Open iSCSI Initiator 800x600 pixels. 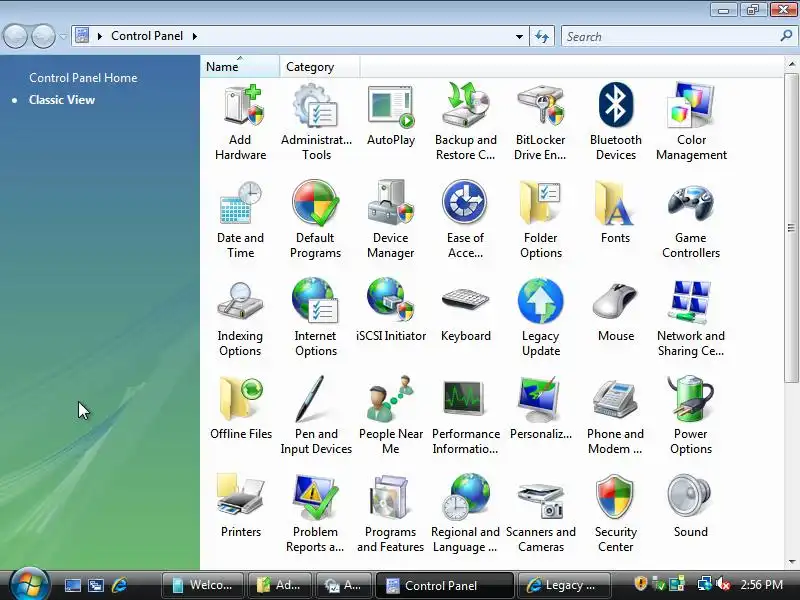tap(391, 311)
